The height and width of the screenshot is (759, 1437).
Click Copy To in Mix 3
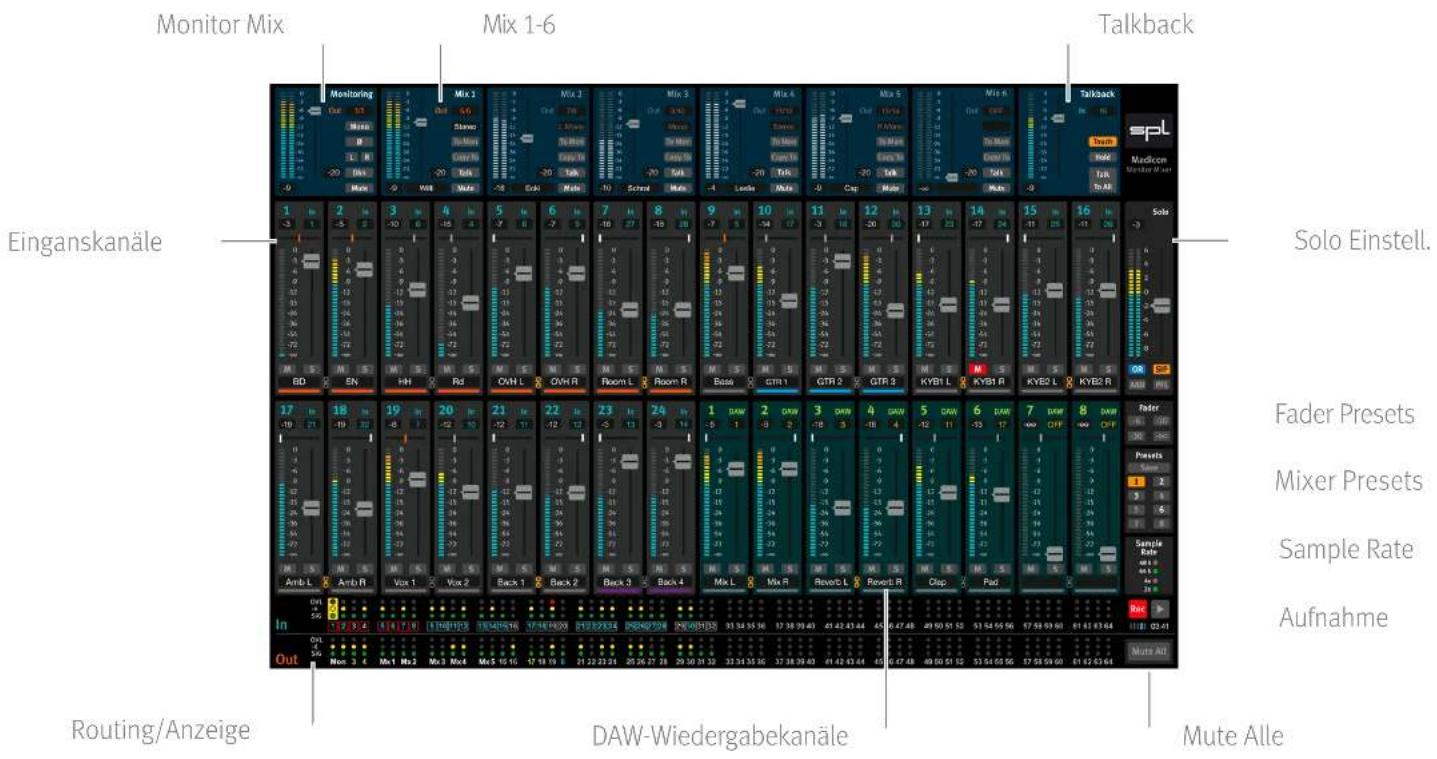pos(678,157)
